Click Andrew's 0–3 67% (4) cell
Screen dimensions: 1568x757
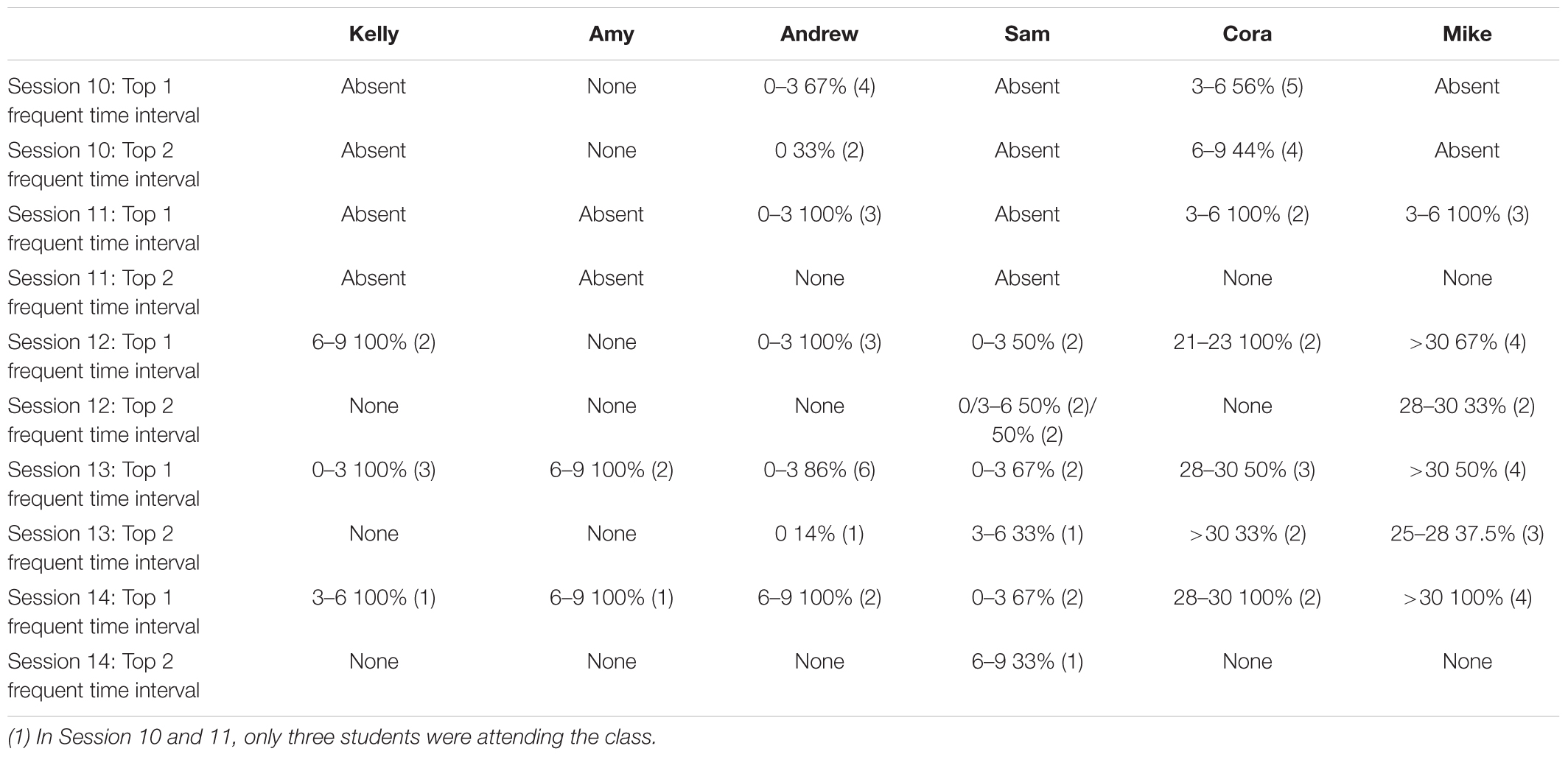click(819, 87)
